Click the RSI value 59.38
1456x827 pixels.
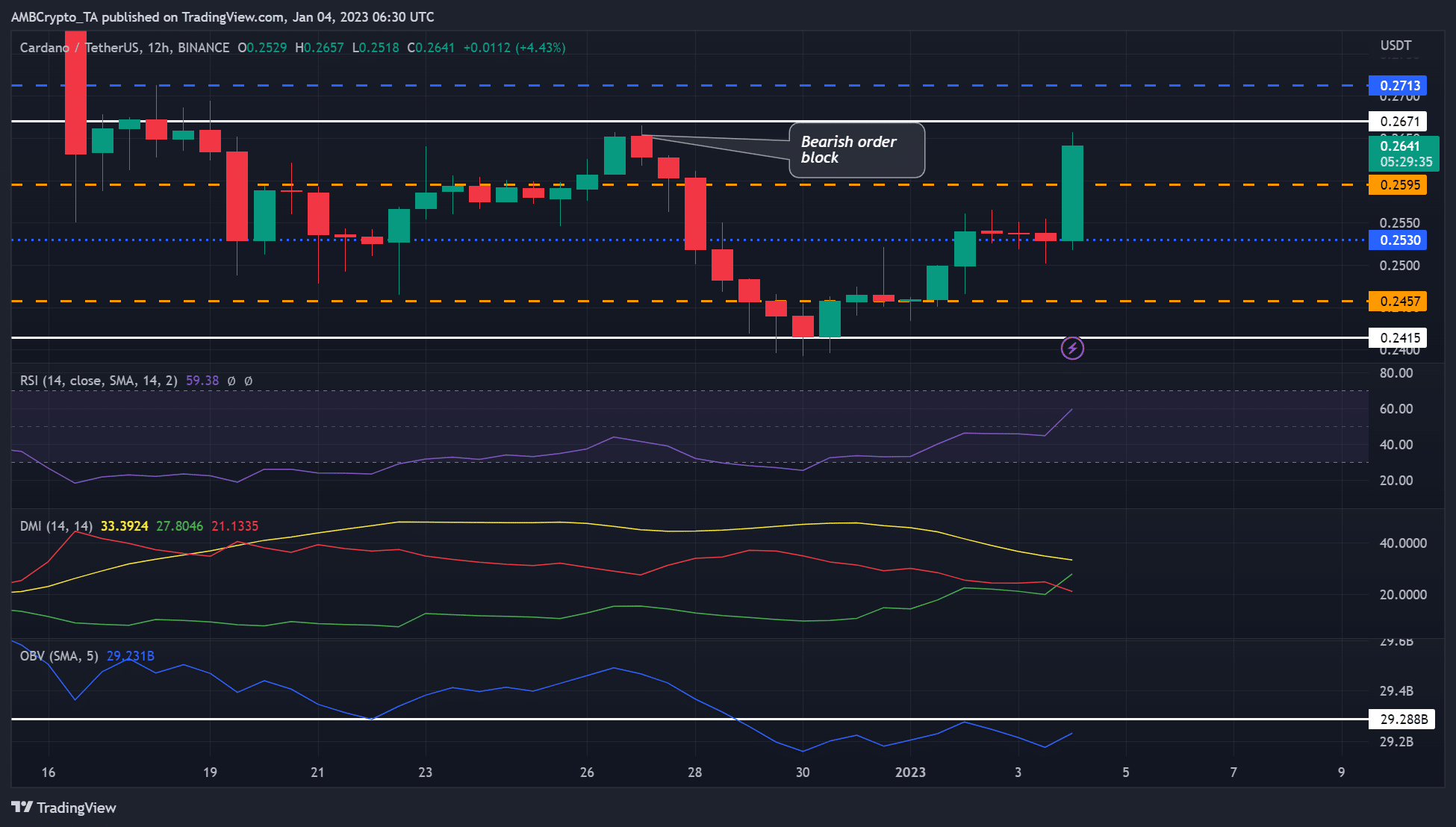click(202, 381)
